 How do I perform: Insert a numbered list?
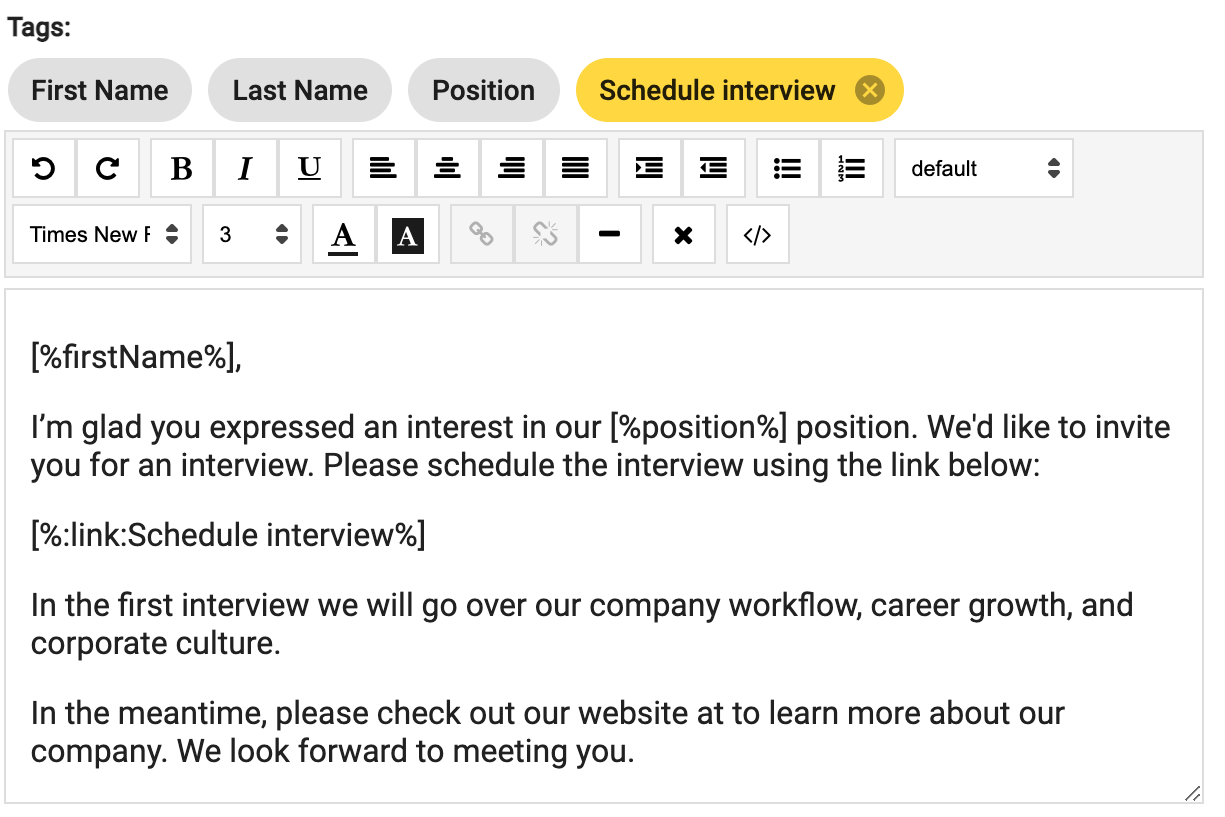coord(851,168)
